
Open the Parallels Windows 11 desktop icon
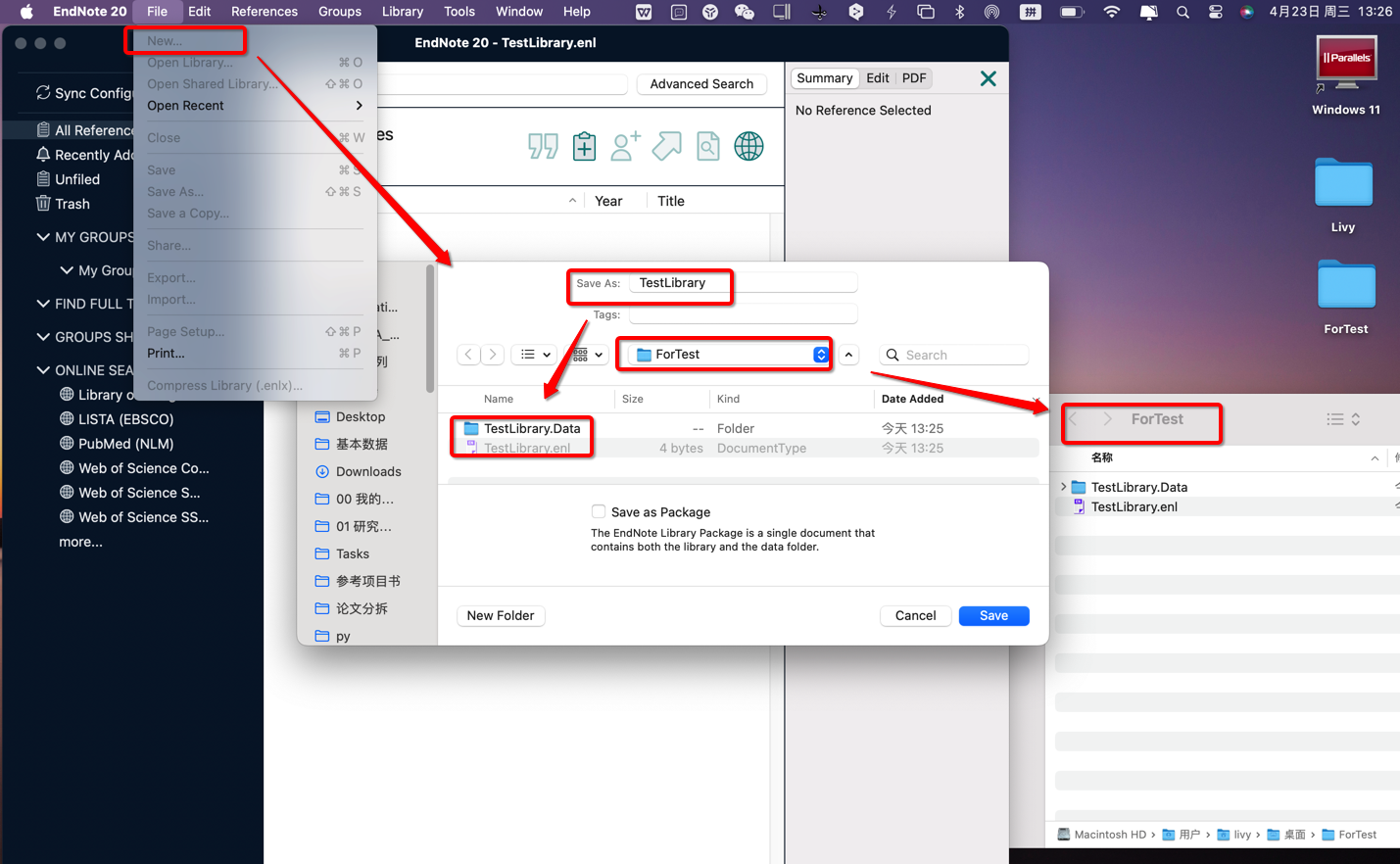point(1346,74)
